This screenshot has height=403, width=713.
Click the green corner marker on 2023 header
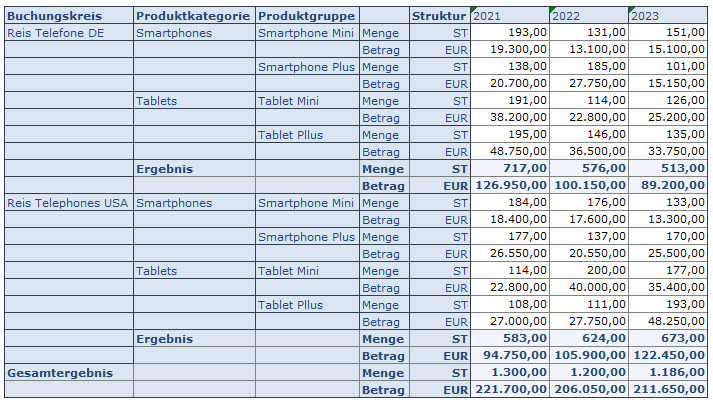tap(632, 10)
